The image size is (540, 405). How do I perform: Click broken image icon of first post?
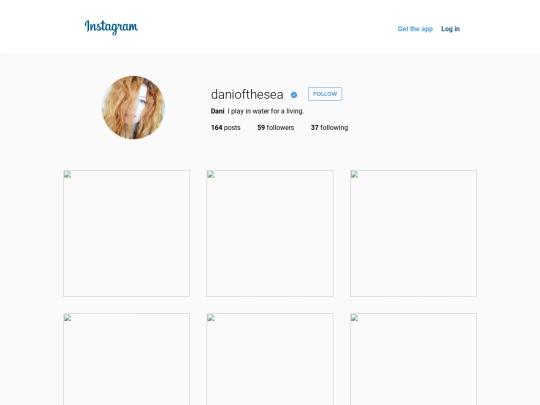coord(68,175)
